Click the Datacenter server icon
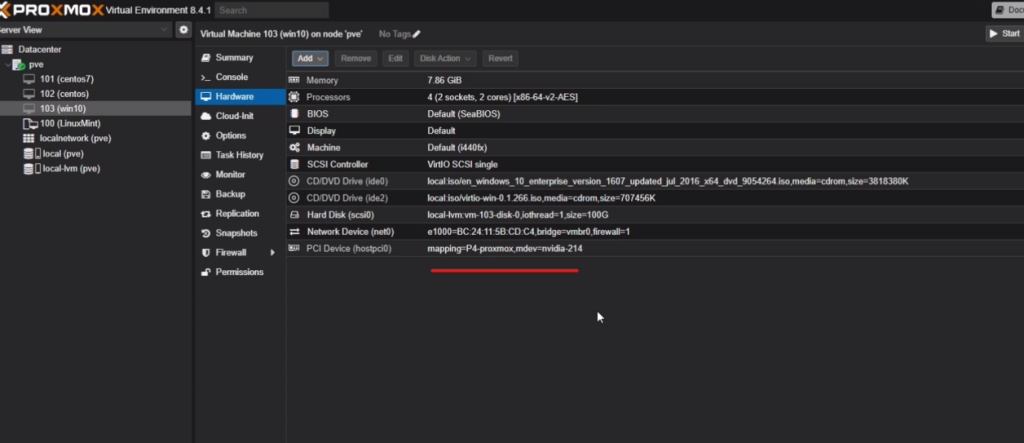This screenshot has height=443, width=1024. [7, 49]
